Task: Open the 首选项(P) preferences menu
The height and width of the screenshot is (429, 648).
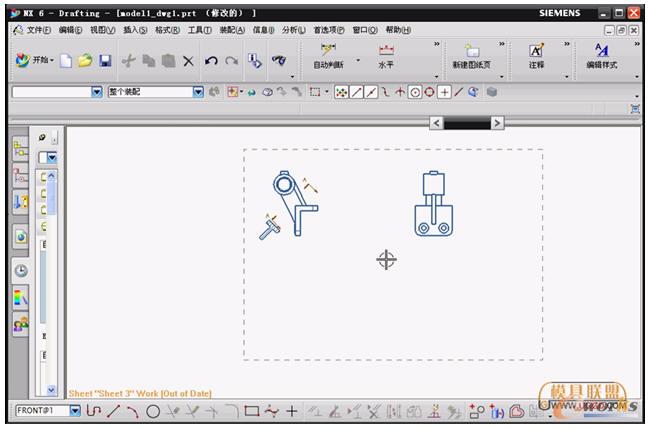Action: (x=328, y=30)
